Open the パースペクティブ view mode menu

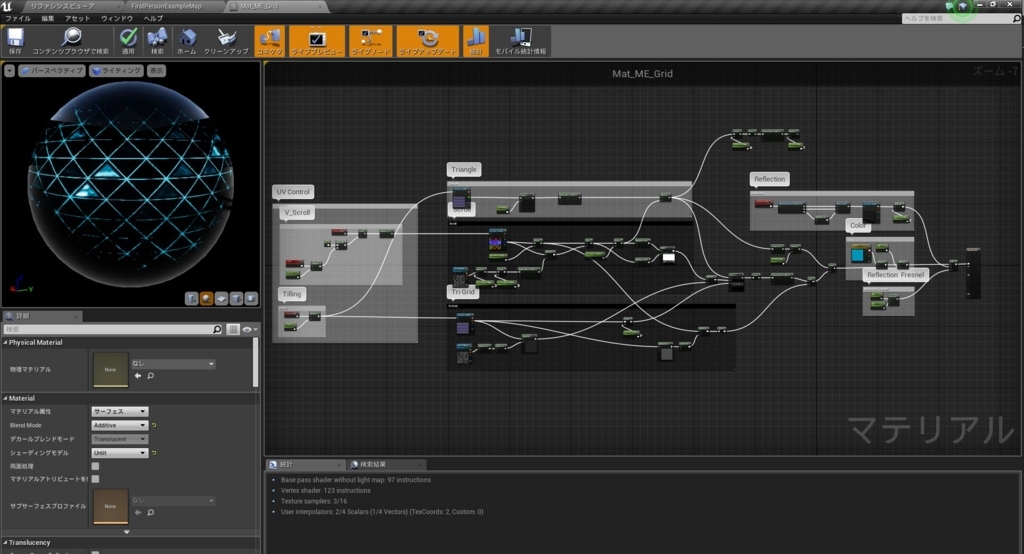(x=52, y=71)
